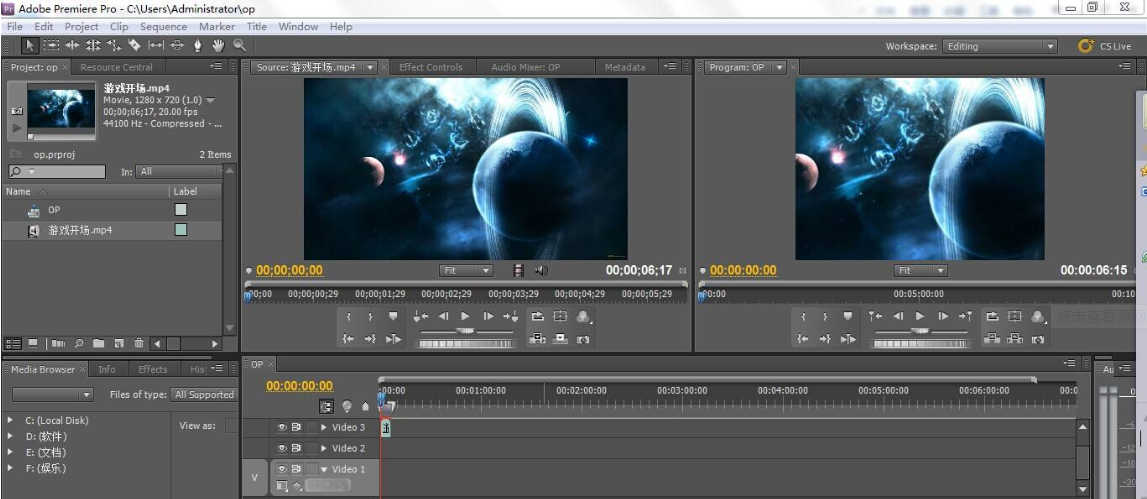Toggle track lock box on Video 2
The height and width of the screenshot is (499, 1147).
click(312, 448)
